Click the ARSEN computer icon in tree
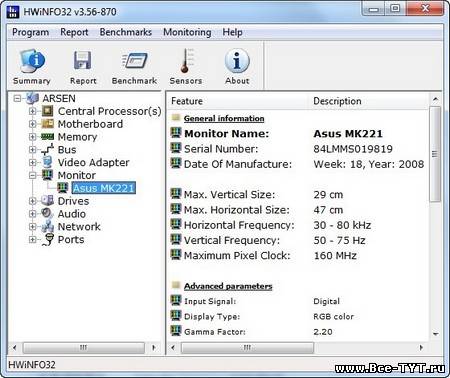 pos(32,98)
